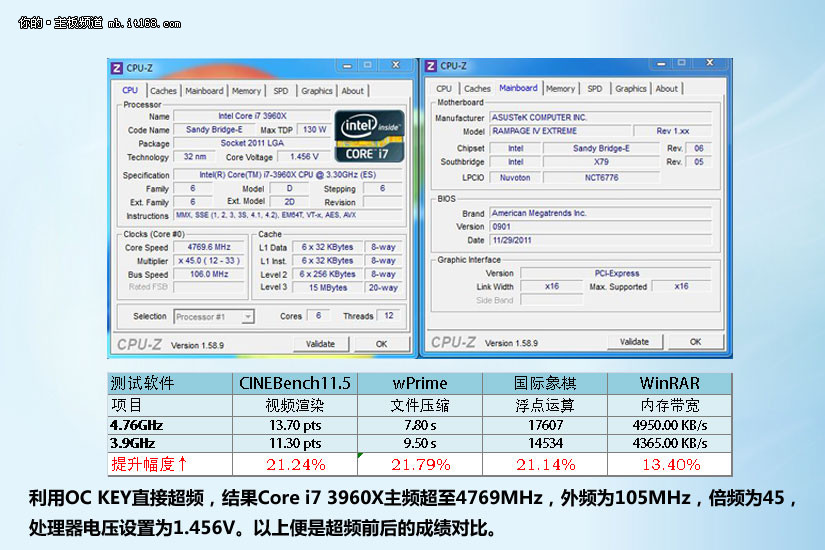Click OK button in right CPU-Z window
Viewport: 825px width, 550px height.
coord(696,342)
